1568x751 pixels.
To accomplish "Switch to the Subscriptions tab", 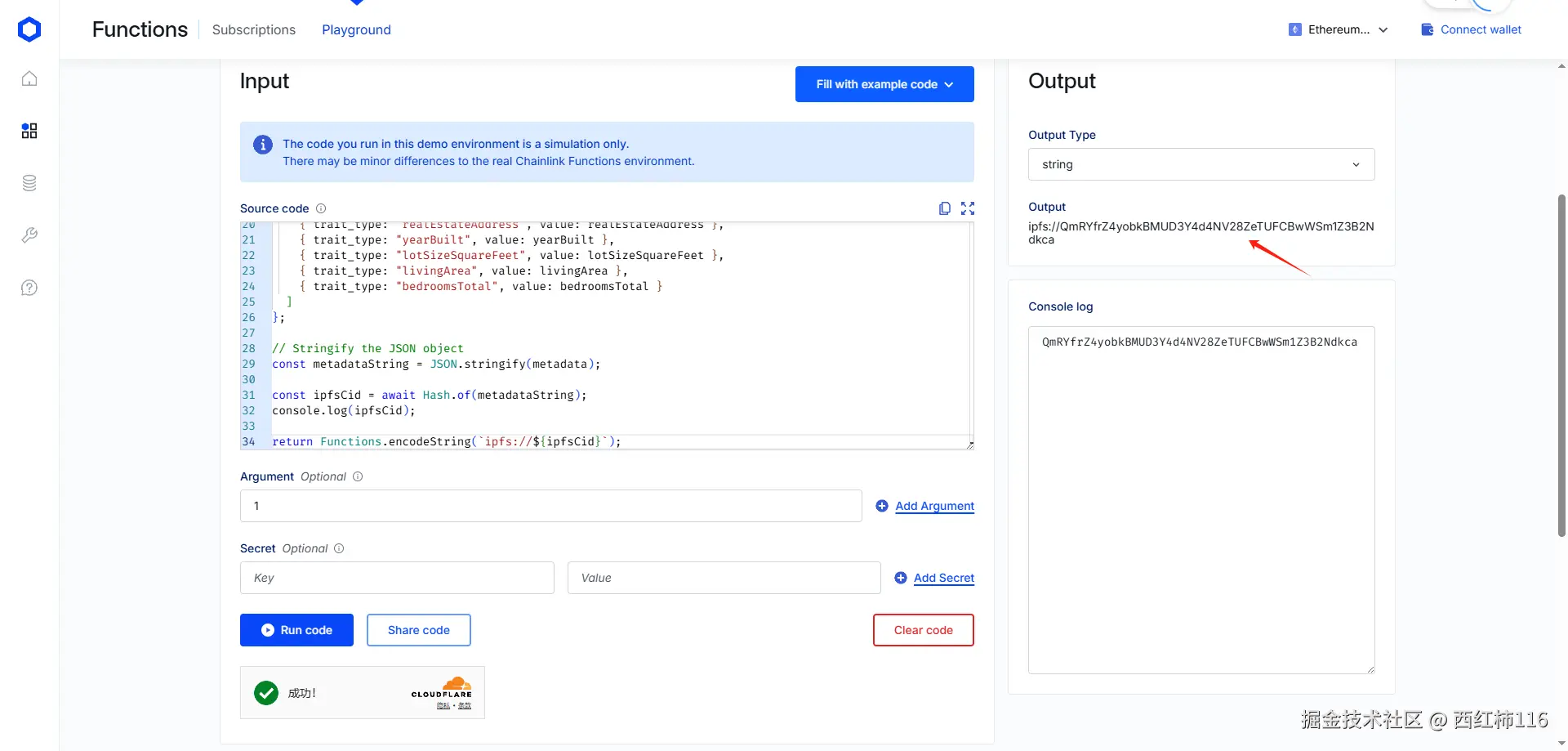I will [x=254, y=29].
